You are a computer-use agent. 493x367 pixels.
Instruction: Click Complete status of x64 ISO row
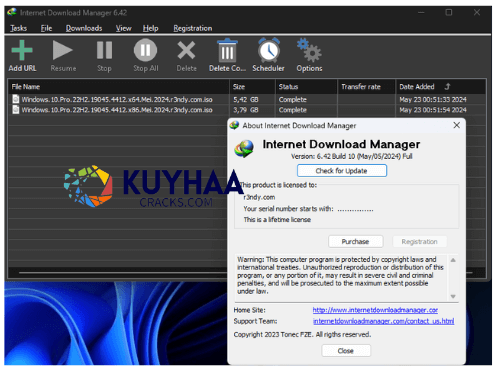pyautogui.click(x=293, y=99)
